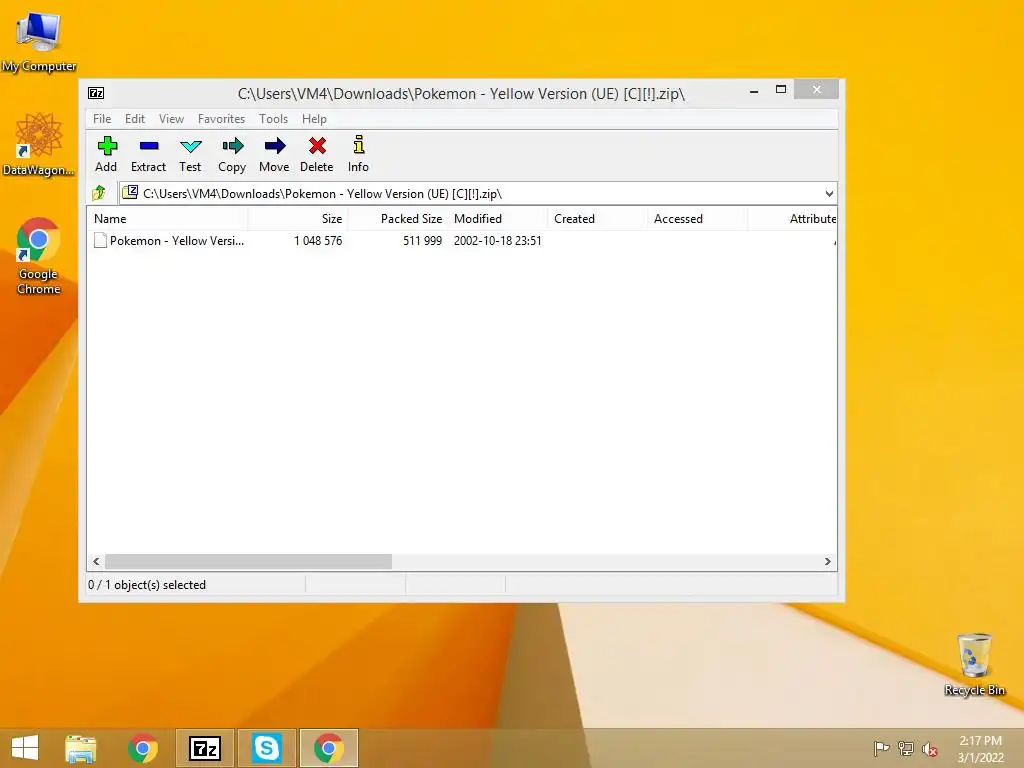Minimize the 7-Zip window
The height and width of the screenshot is (768, 1024).
coord(754,91)
